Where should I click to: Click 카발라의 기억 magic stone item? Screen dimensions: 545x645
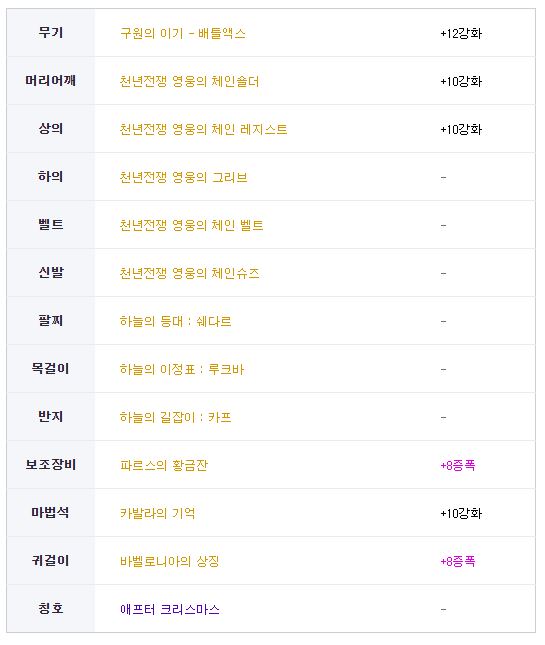158,513
